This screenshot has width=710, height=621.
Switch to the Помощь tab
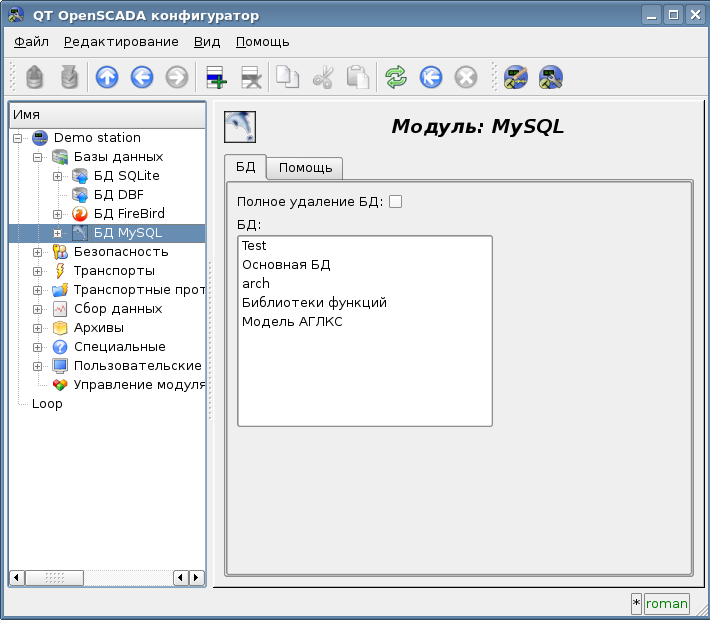coord(305,168)
